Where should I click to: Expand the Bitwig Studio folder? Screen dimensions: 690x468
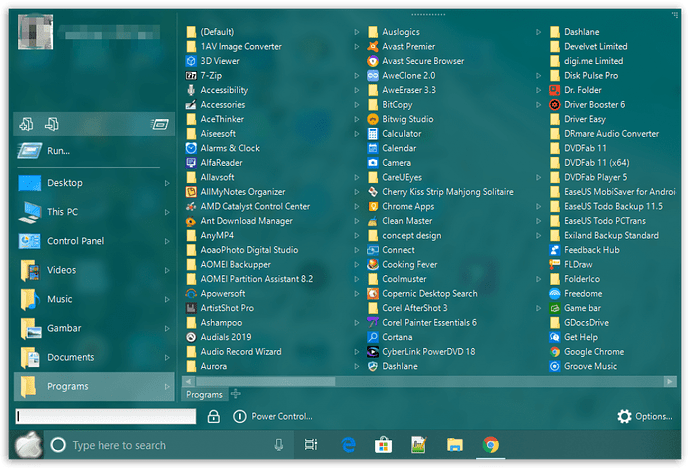[x=357, y=119]
